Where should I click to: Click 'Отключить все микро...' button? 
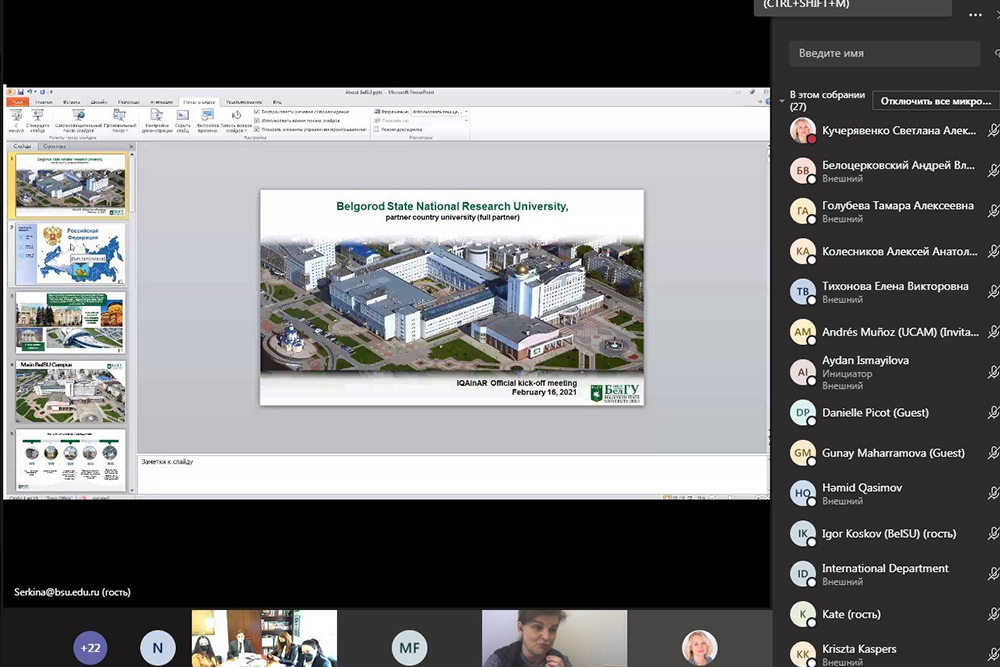pyautogui.click(x=934, y=101)
